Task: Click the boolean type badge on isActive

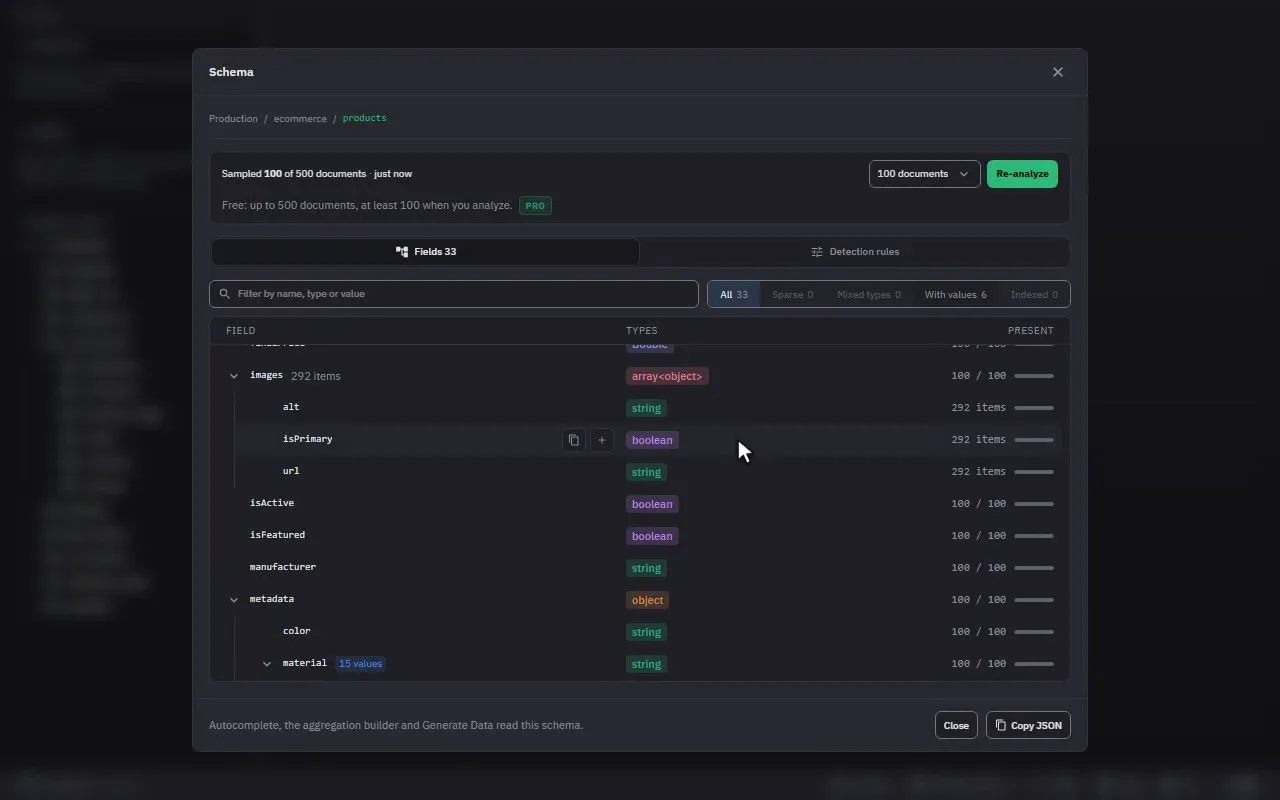Action: pyautogui.click(x=652, y=504)
